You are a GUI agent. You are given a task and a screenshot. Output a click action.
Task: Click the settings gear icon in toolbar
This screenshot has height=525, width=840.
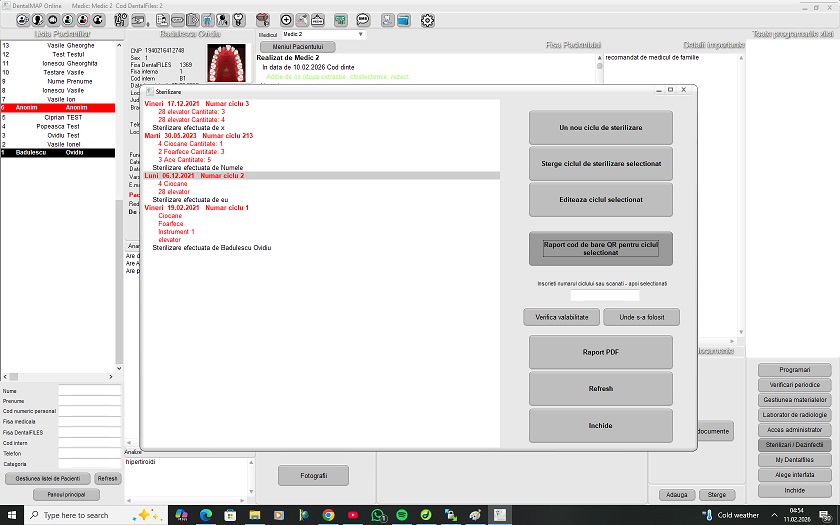[x=428, y=20]
